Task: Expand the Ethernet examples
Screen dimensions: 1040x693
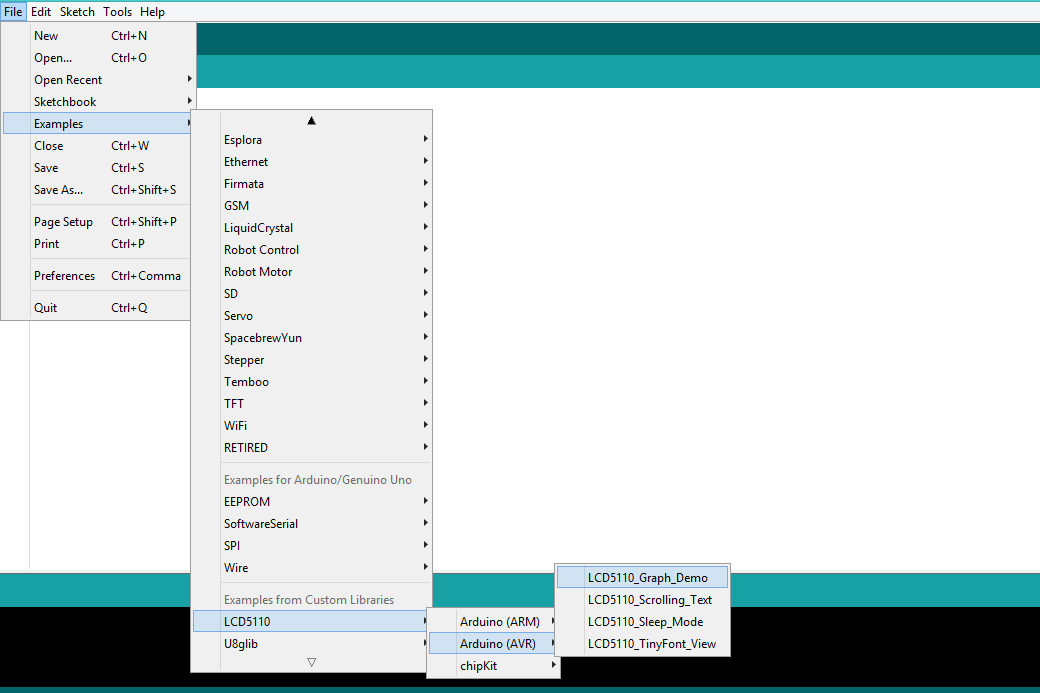Action: pos(312,162)
